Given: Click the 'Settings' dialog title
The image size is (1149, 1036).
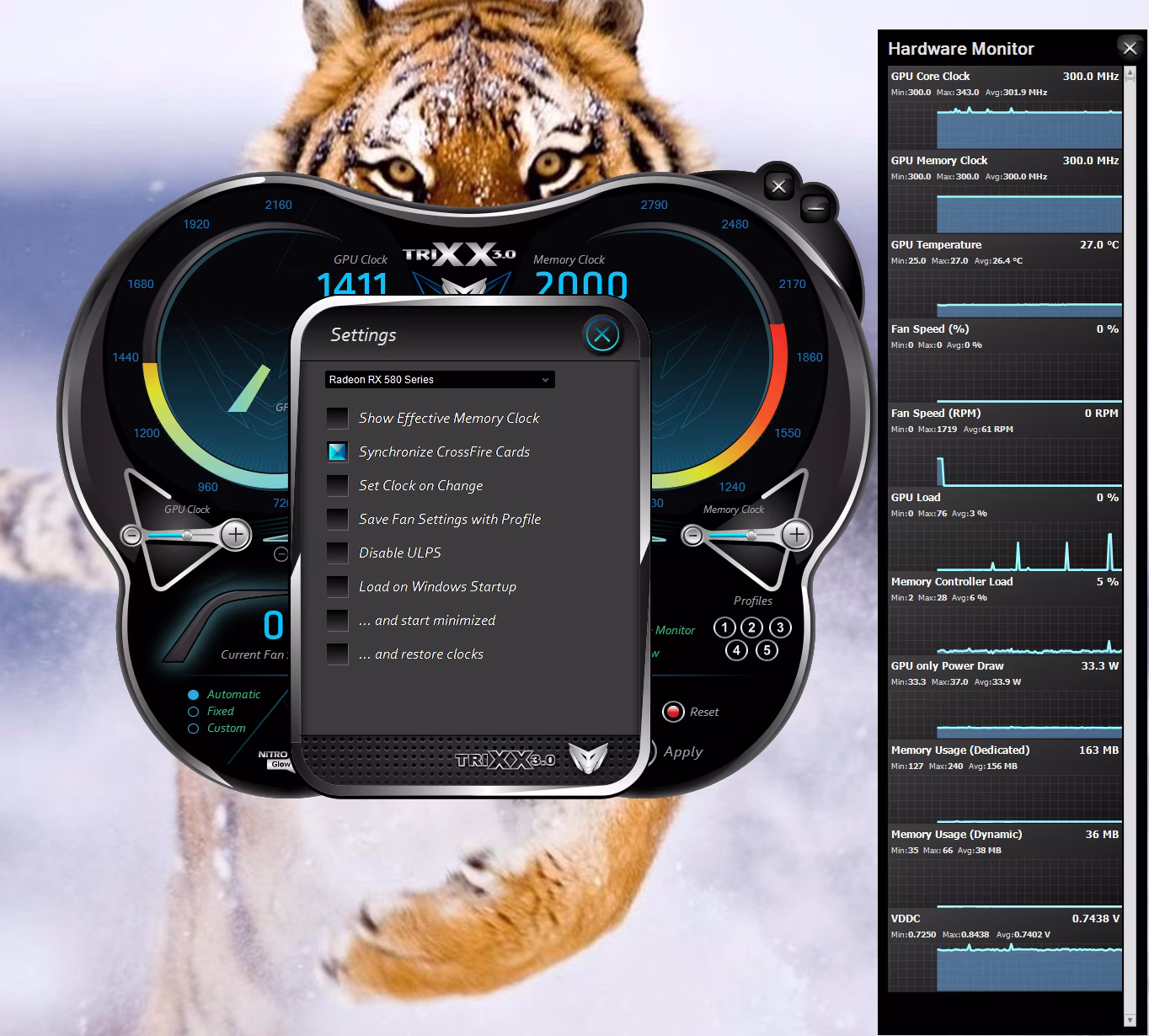Looking at the screenshot, I should 363,335.
